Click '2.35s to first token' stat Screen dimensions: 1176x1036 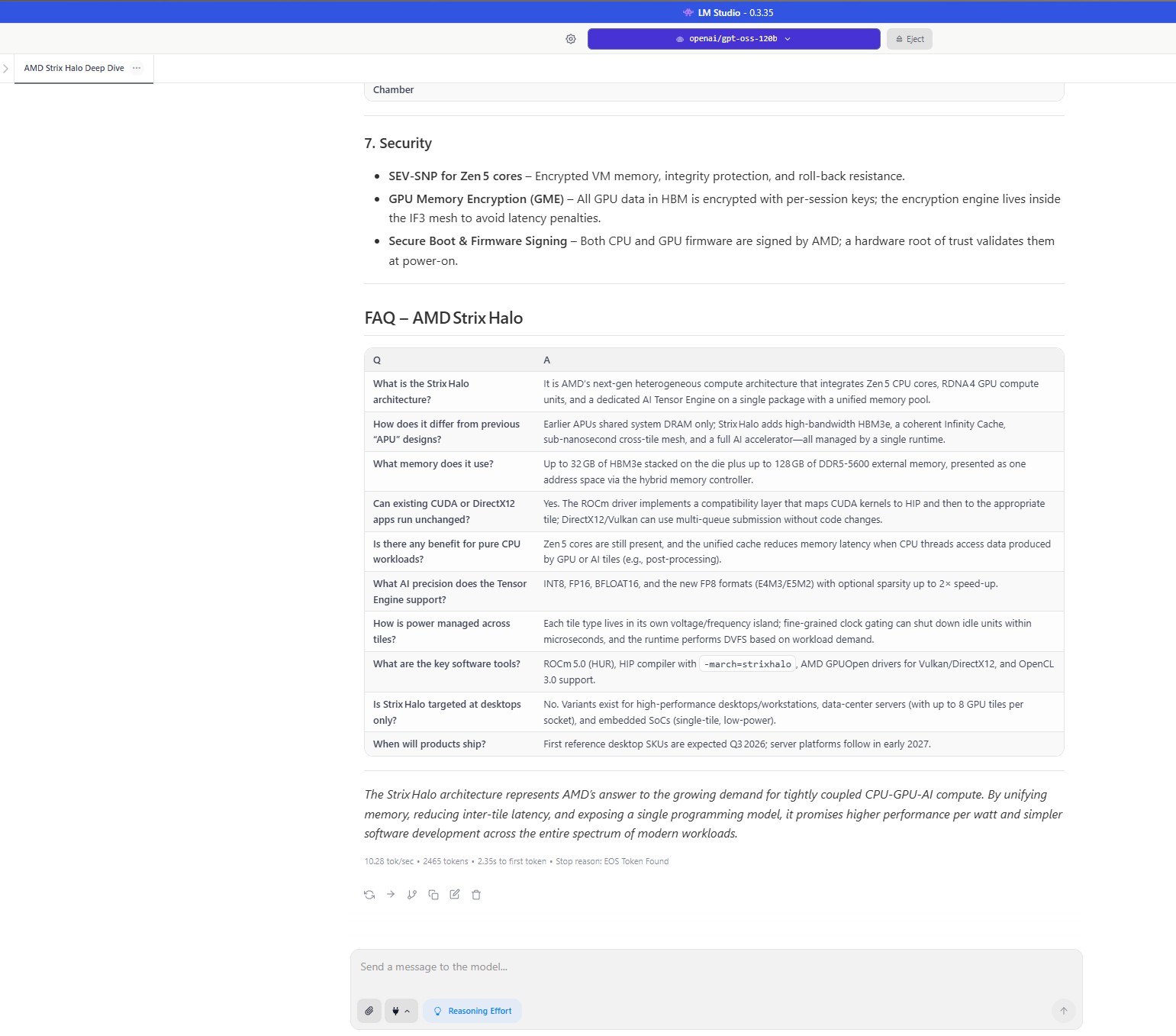[512, 861]
